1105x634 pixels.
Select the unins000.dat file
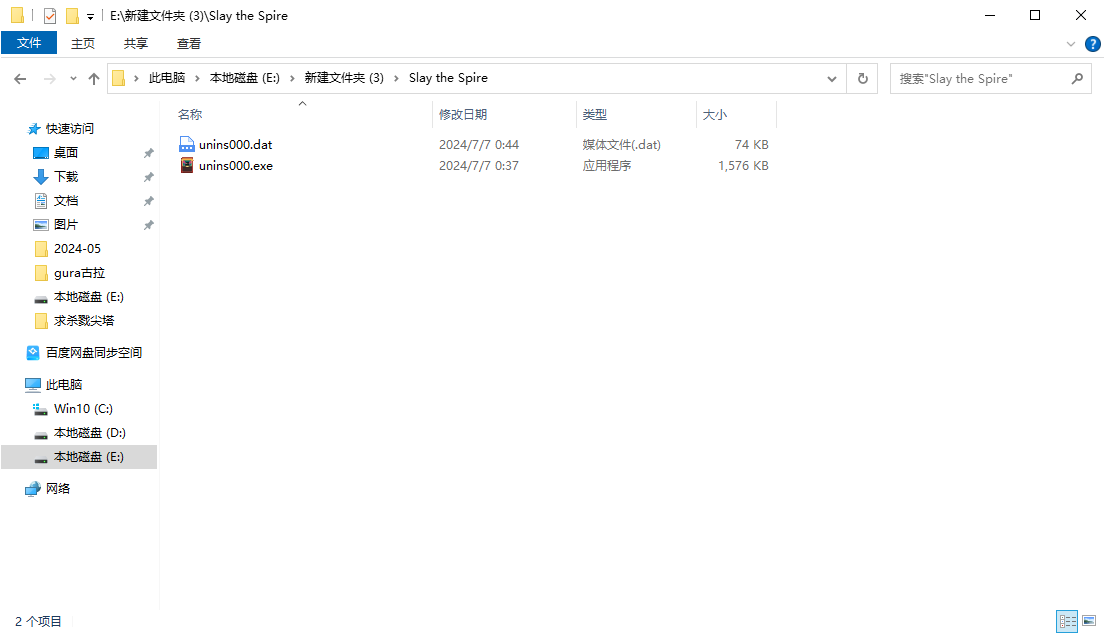(235, 145)
